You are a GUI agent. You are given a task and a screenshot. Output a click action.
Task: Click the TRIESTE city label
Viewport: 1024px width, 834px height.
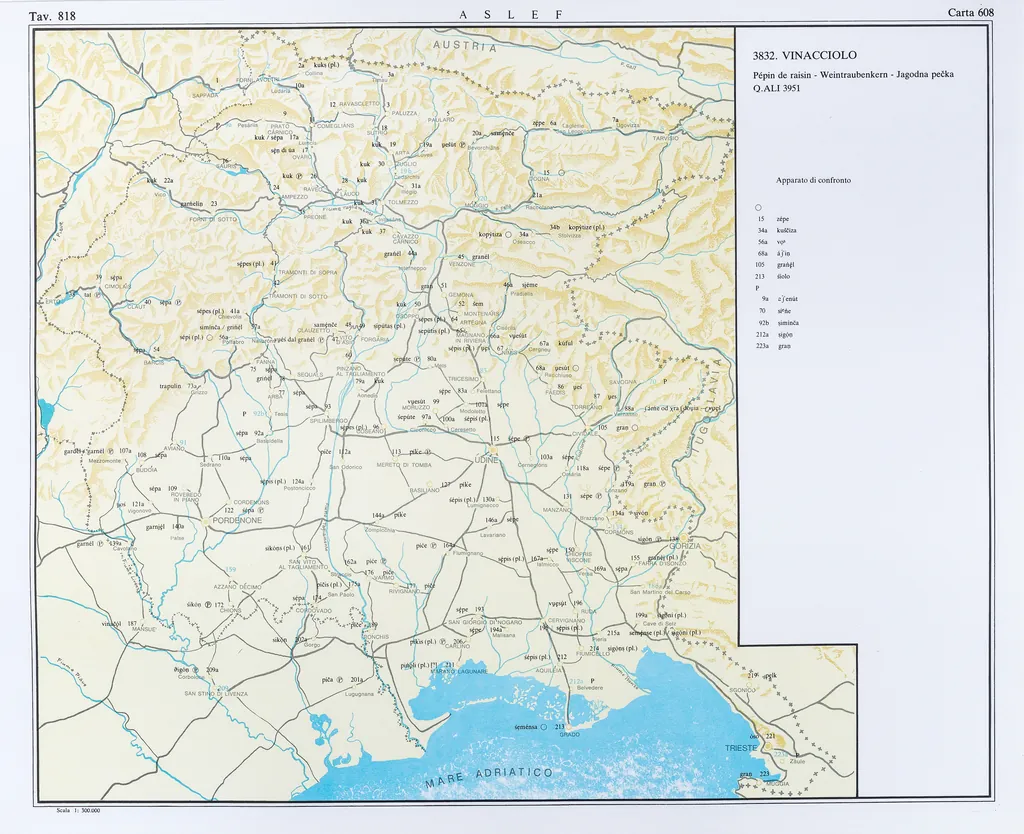pos(743,748)
